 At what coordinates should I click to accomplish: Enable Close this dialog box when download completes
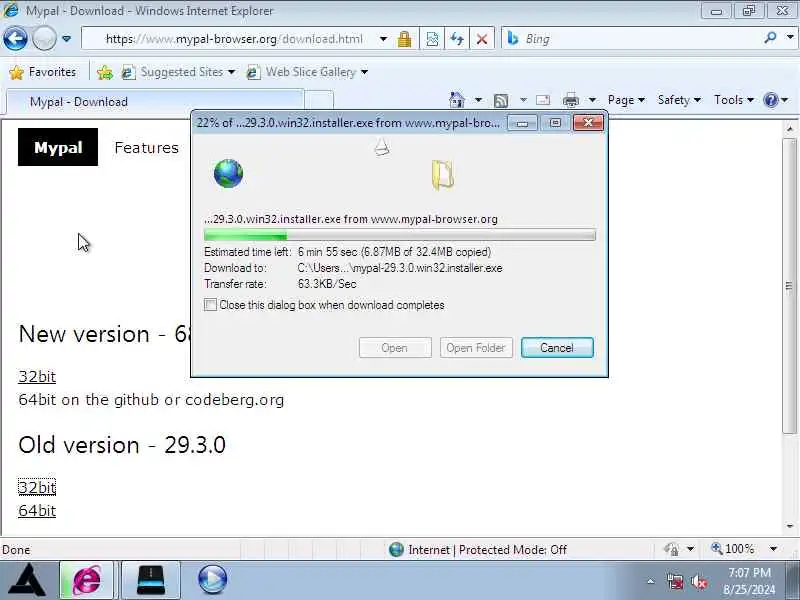[210, 305]
